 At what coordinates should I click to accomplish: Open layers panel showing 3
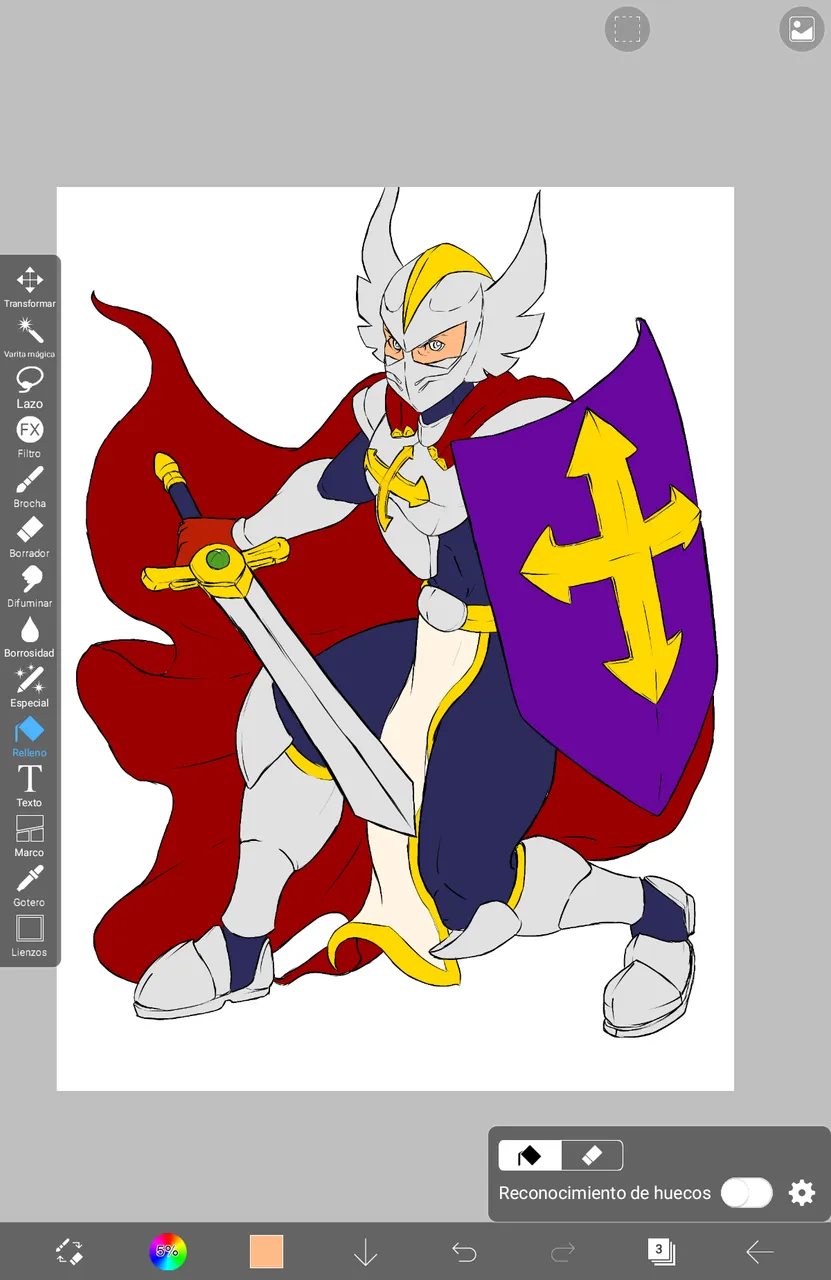pyautogui.click(x=661, y=1251)
